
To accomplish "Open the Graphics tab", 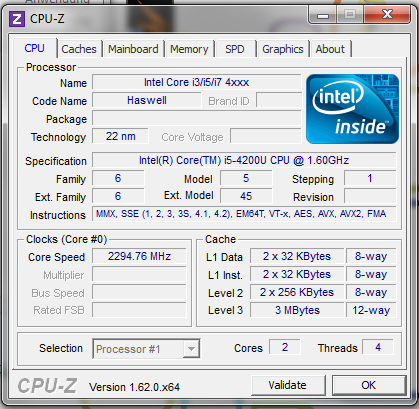I will tap(283, 49).
